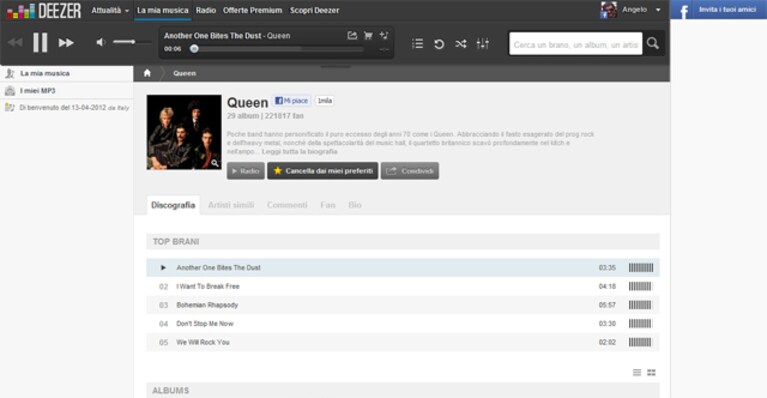
Task: Focus the search field
Action: click(575, 44)
